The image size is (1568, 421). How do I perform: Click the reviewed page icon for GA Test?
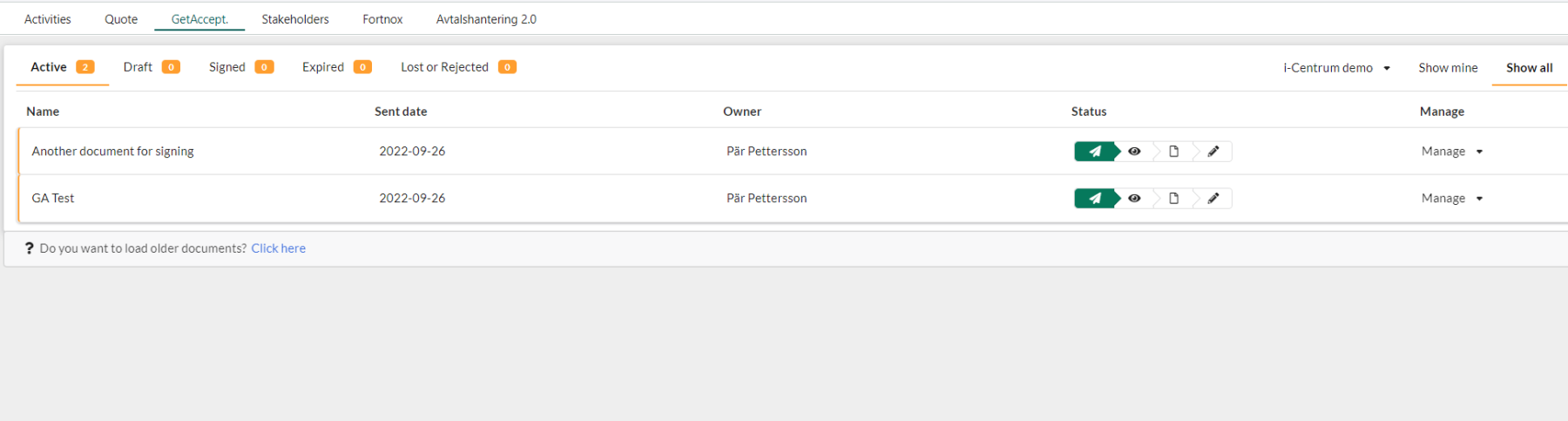pos(1173,199)
